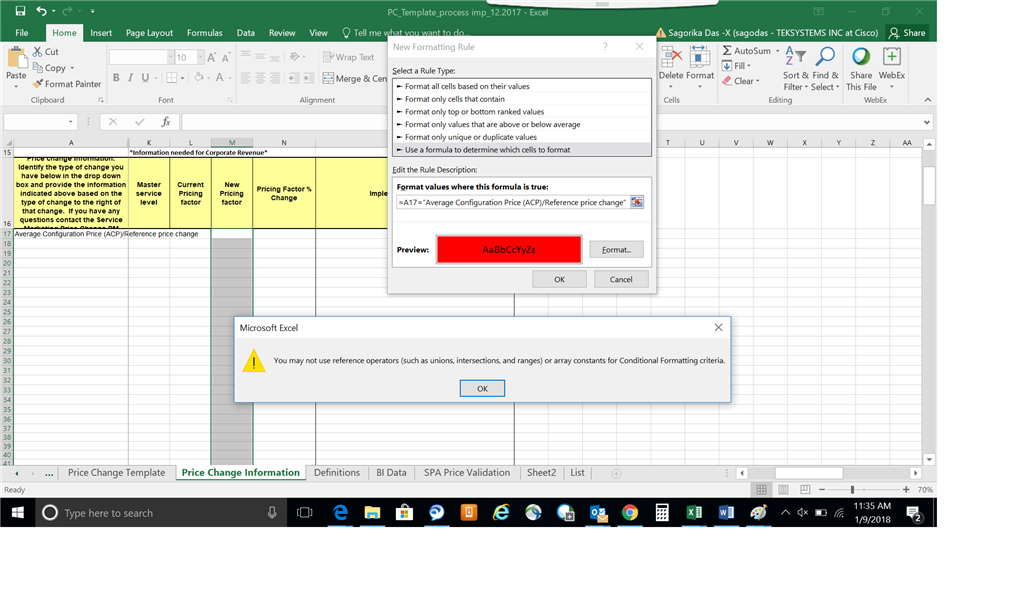Close the Microsoft Excel warning dialog
Screen dimensions: 1024x597
pyautogui.click(x=718, y=327)
